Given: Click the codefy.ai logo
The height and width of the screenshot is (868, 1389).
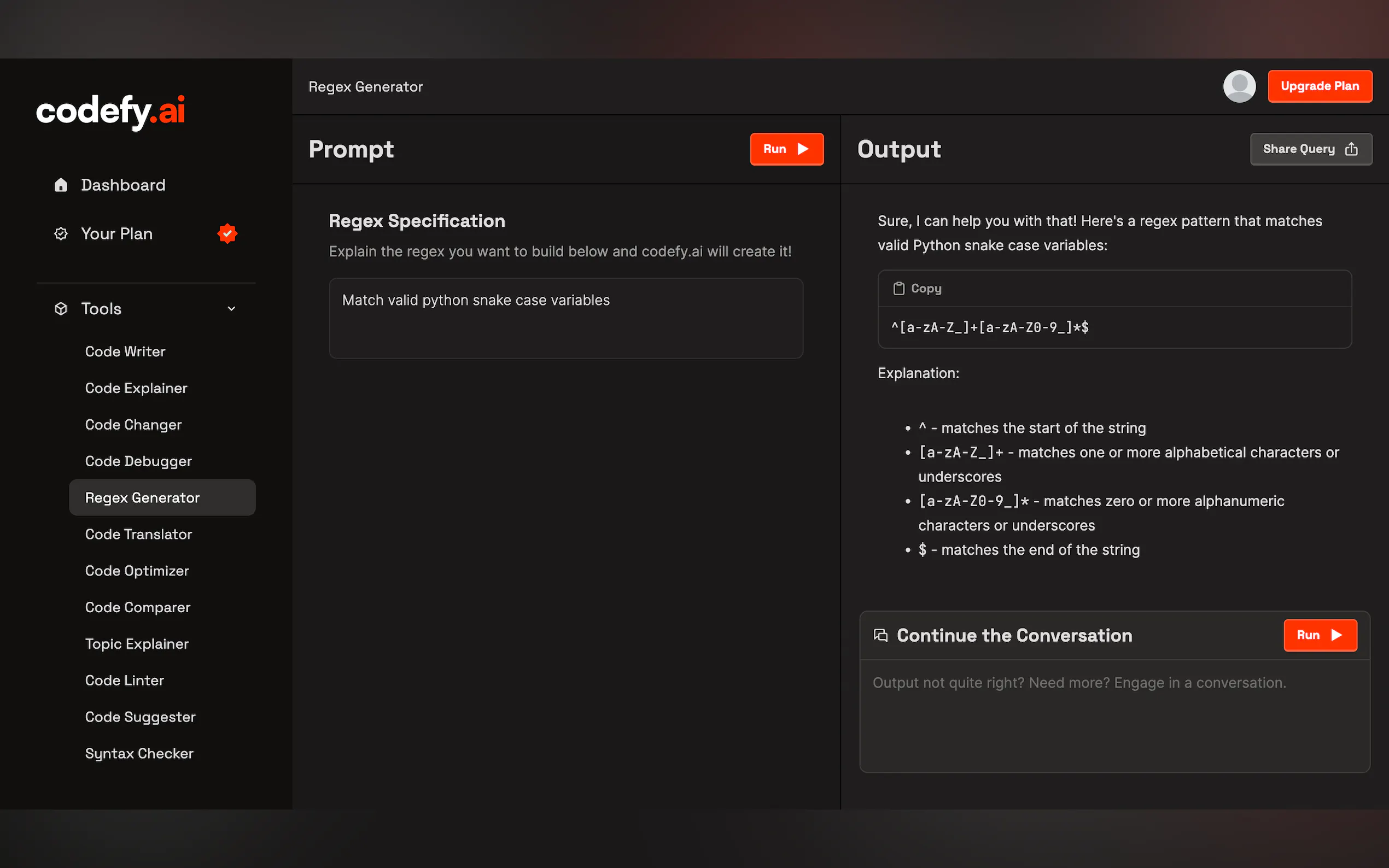Looking at the screenshot, I should pos(110,112).
